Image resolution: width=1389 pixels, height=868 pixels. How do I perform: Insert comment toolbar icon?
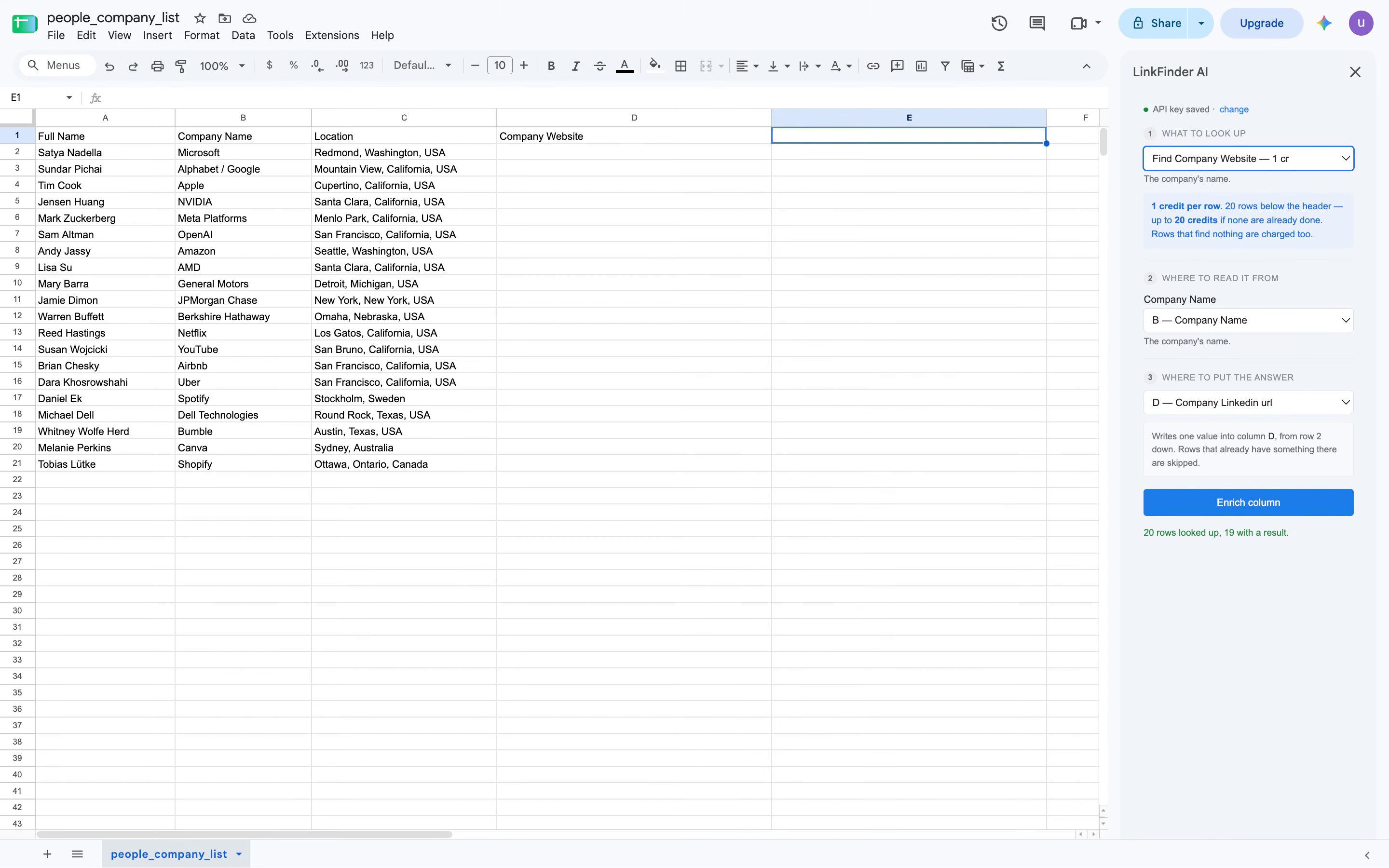(897, 66)
